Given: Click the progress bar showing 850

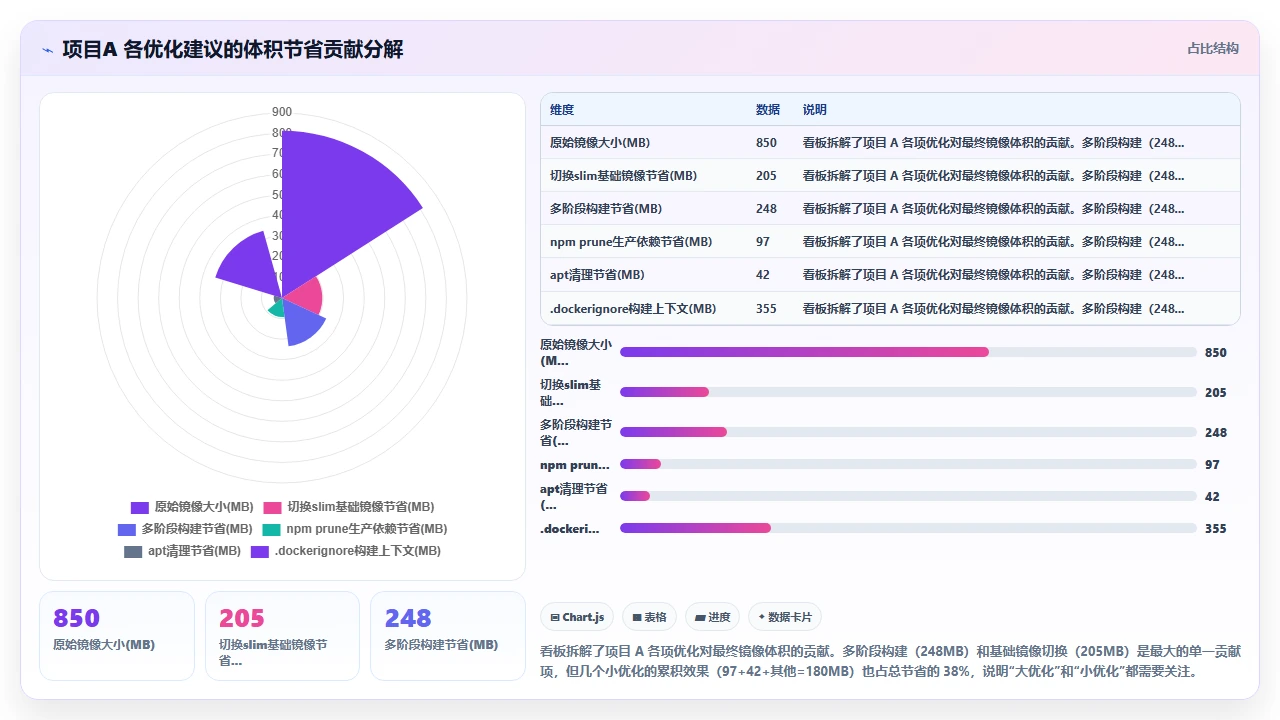Looking at the screenshot, I should click(x=908, y=352).
